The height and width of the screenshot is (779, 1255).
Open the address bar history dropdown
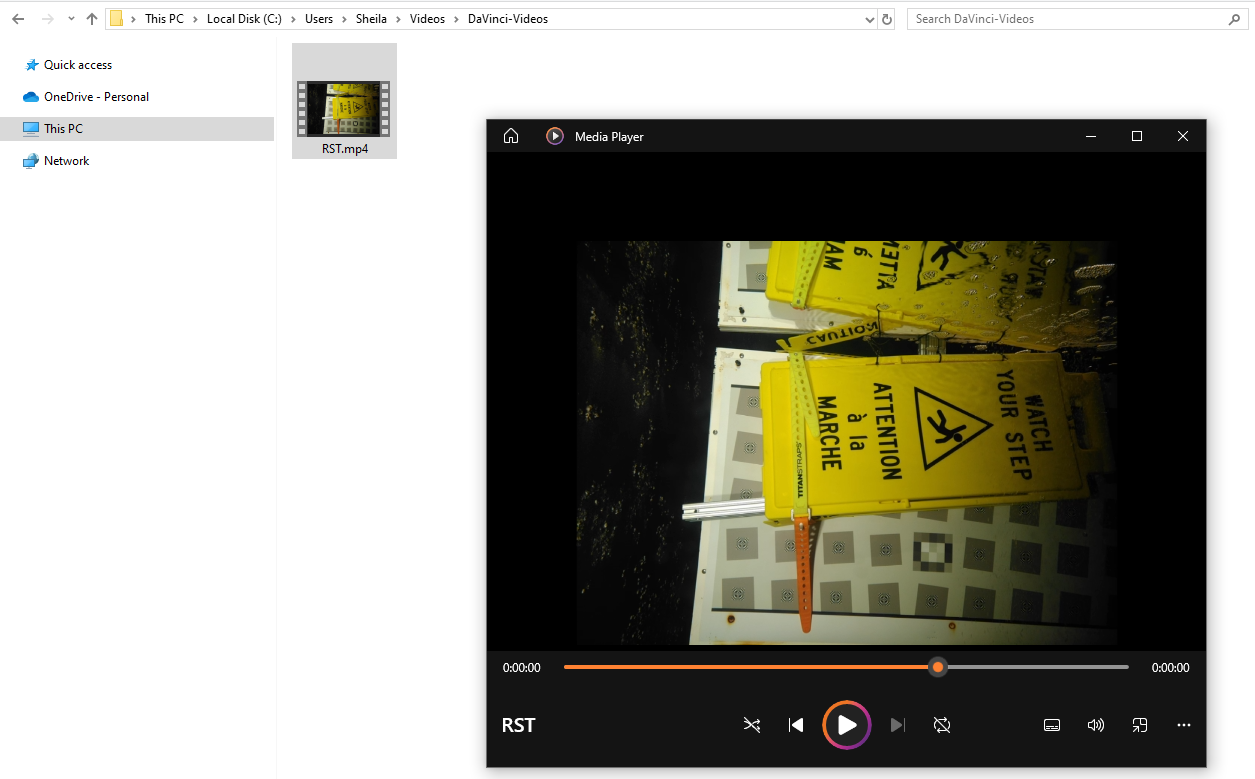point(868,19)
